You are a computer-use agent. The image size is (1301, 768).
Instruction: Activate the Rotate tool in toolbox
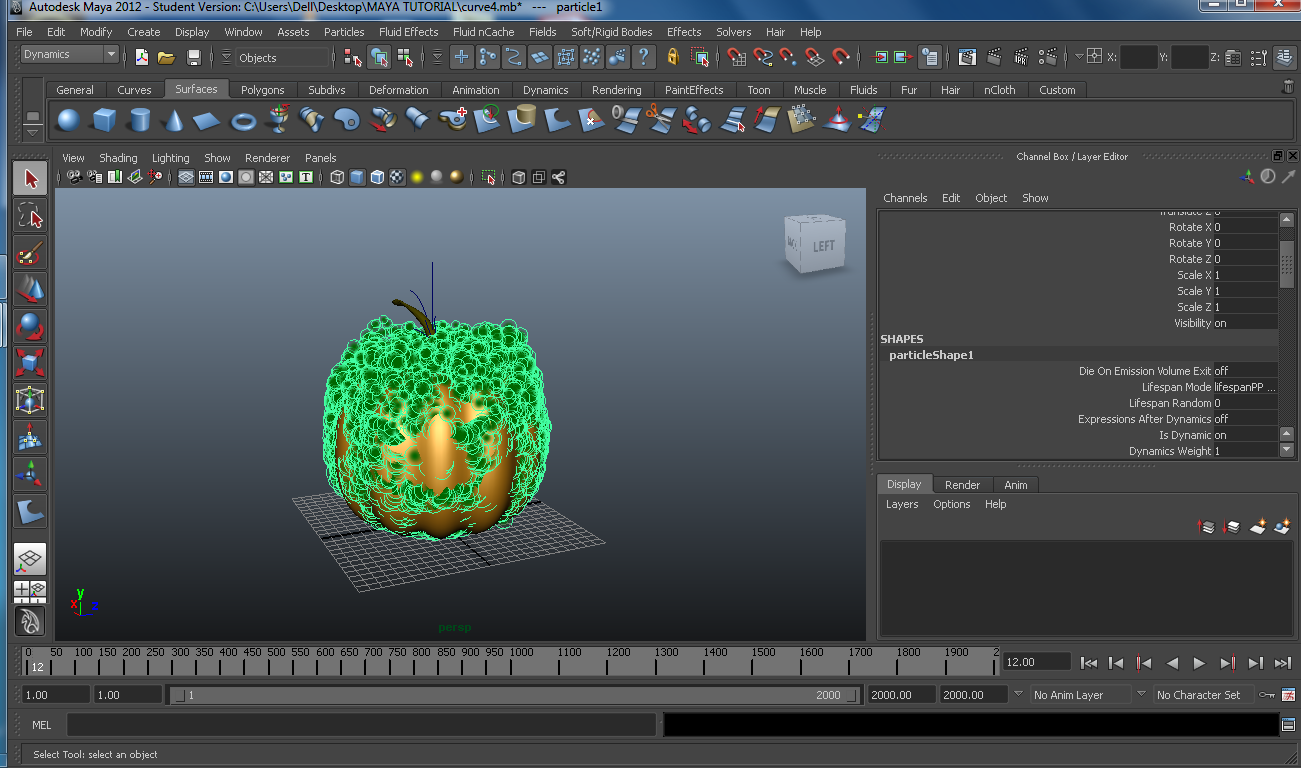click(30, 326)
